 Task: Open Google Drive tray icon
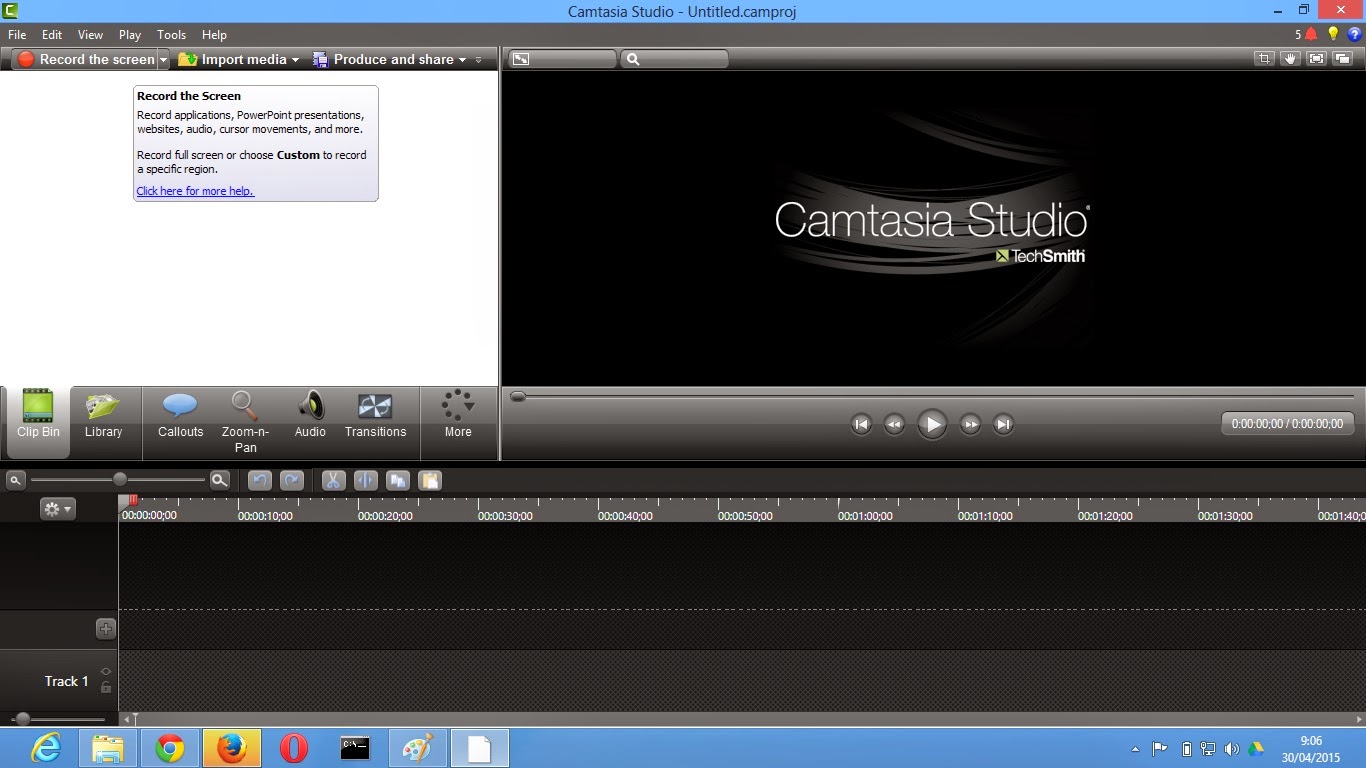1255,749
